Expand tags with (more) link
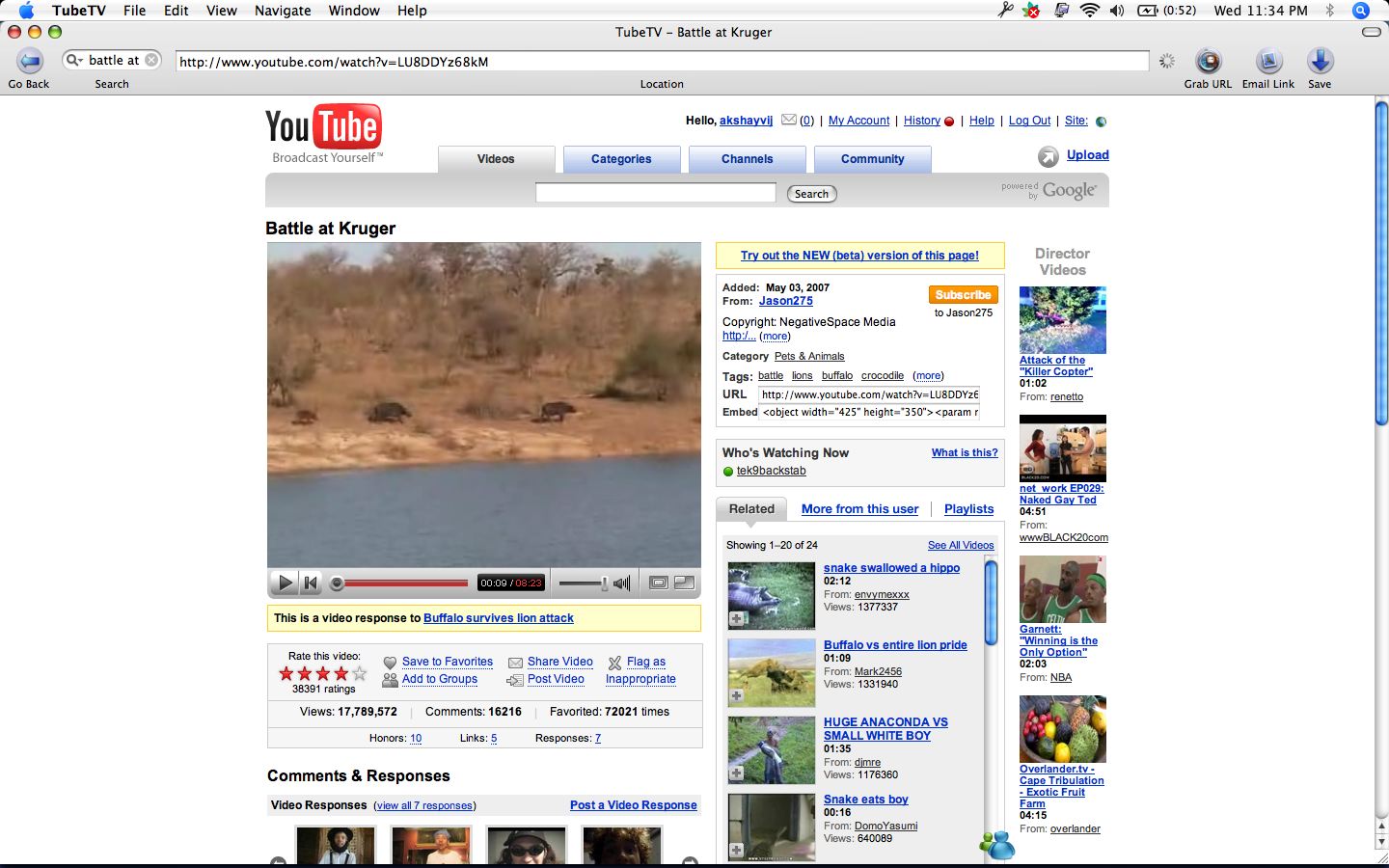 928,376
